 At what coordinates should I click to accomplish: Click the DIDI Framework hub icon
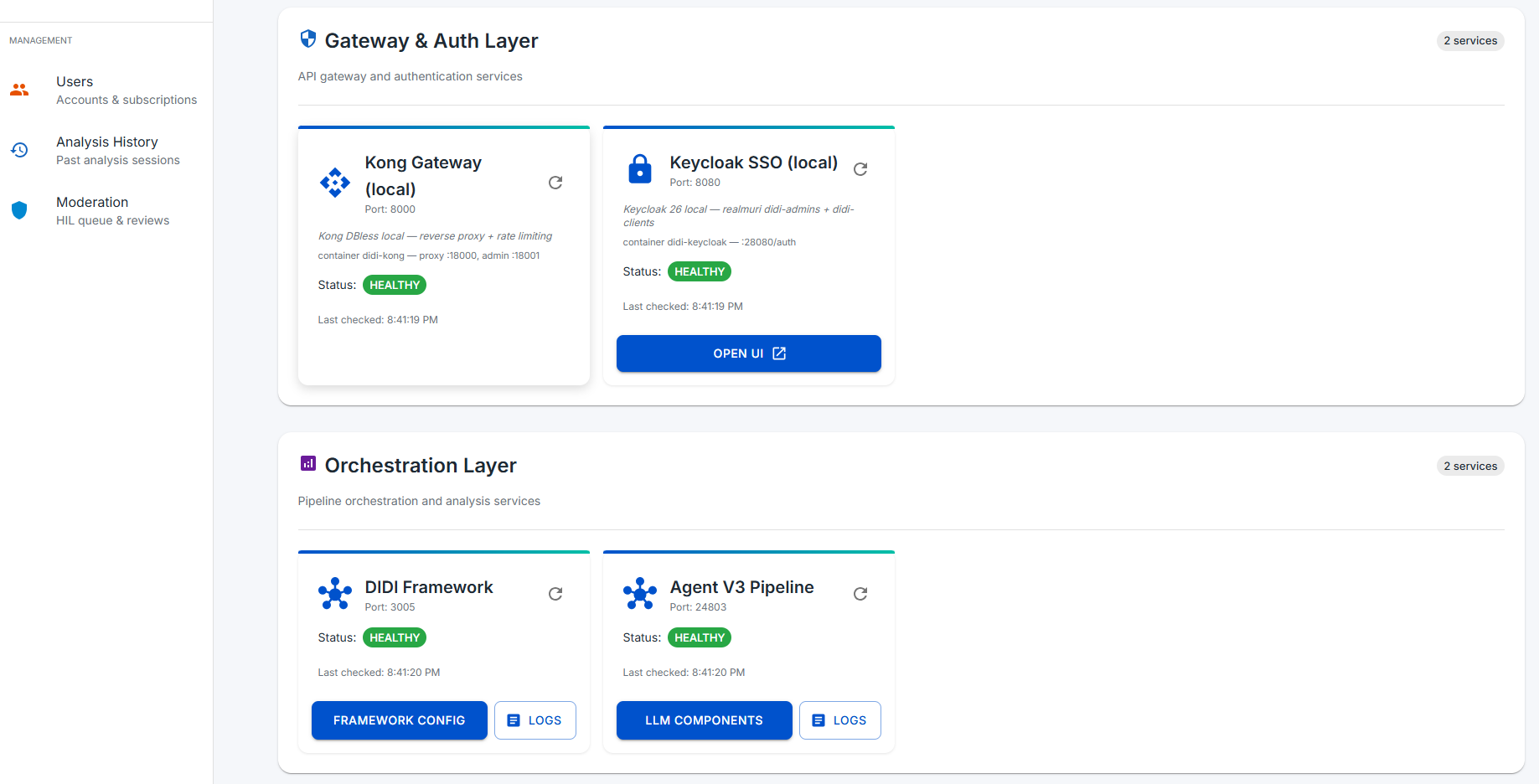pos(335,594)
